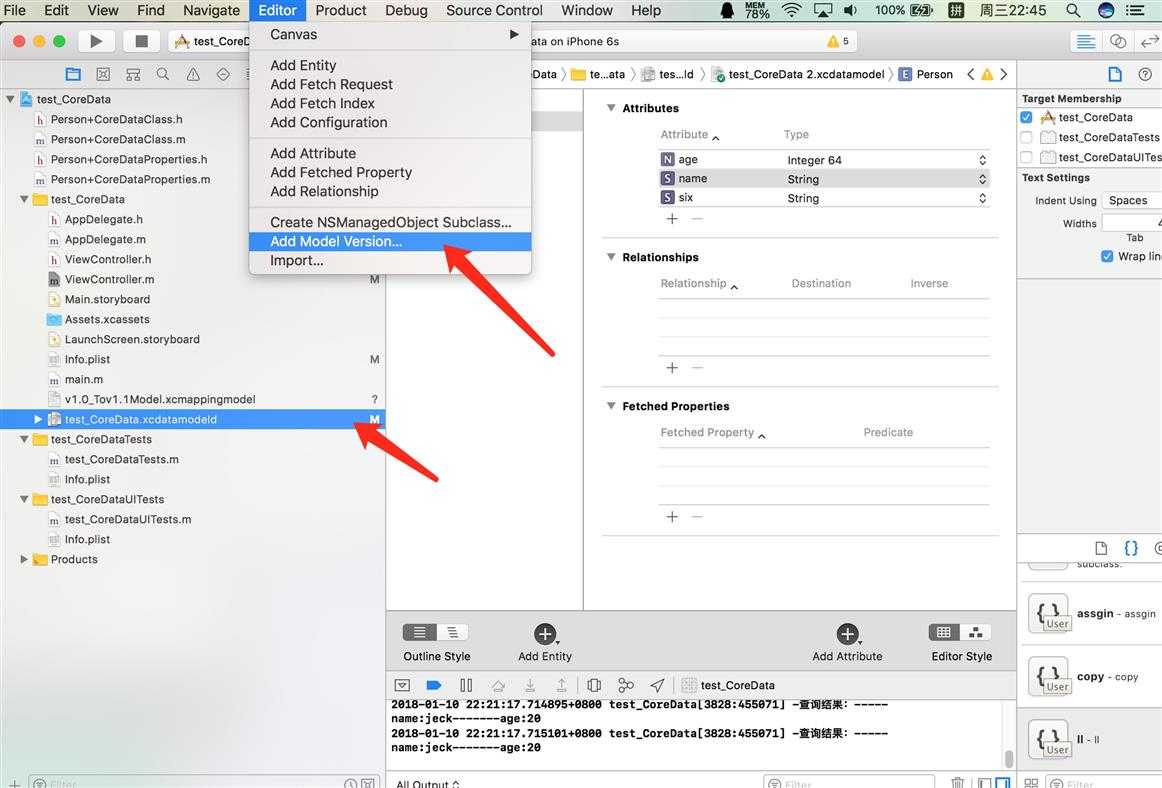Show the Code Snippet library
1162x788 pixels.
tap(1131, 548)
